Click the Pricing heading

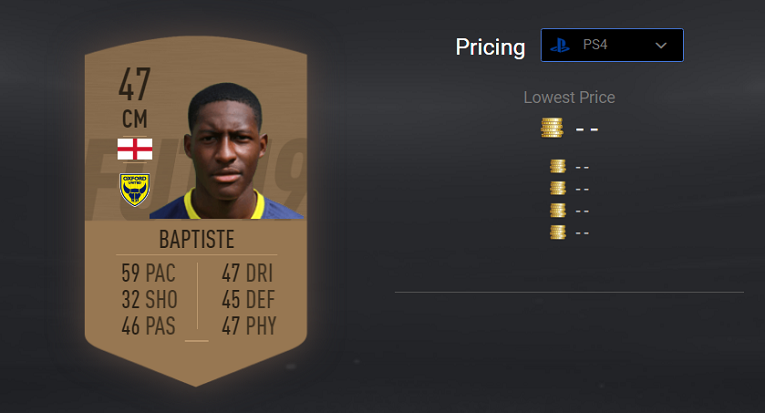tap(490, 47)
